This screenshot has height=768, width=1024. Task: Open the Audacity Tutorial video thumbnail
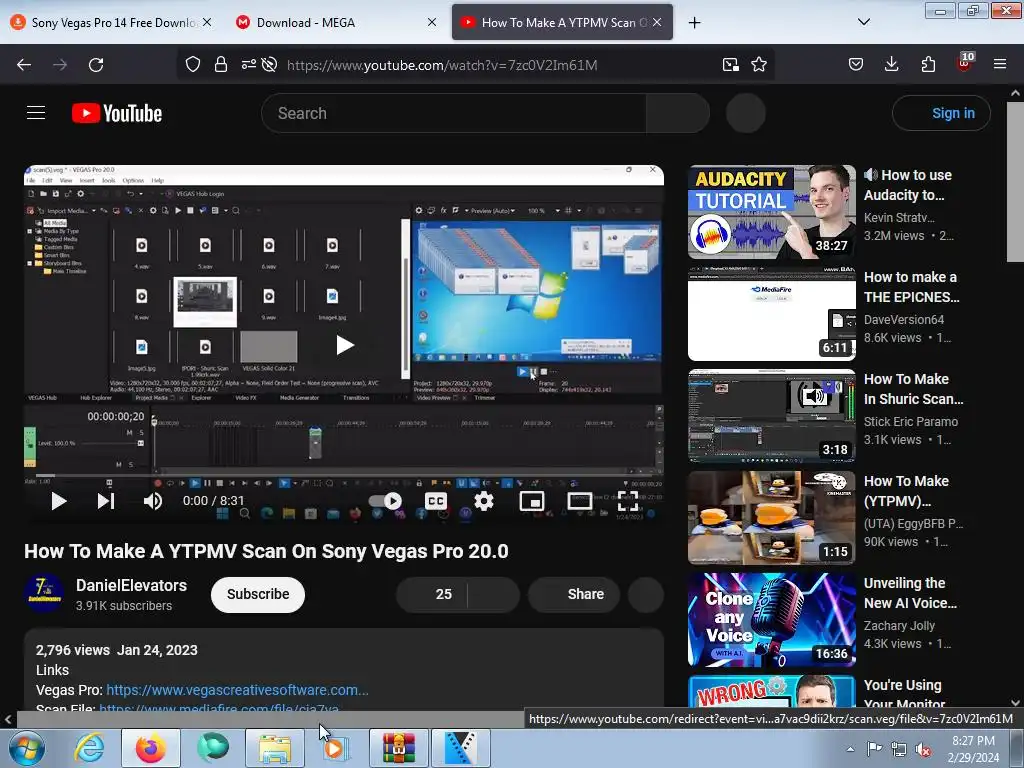[771, 212]
